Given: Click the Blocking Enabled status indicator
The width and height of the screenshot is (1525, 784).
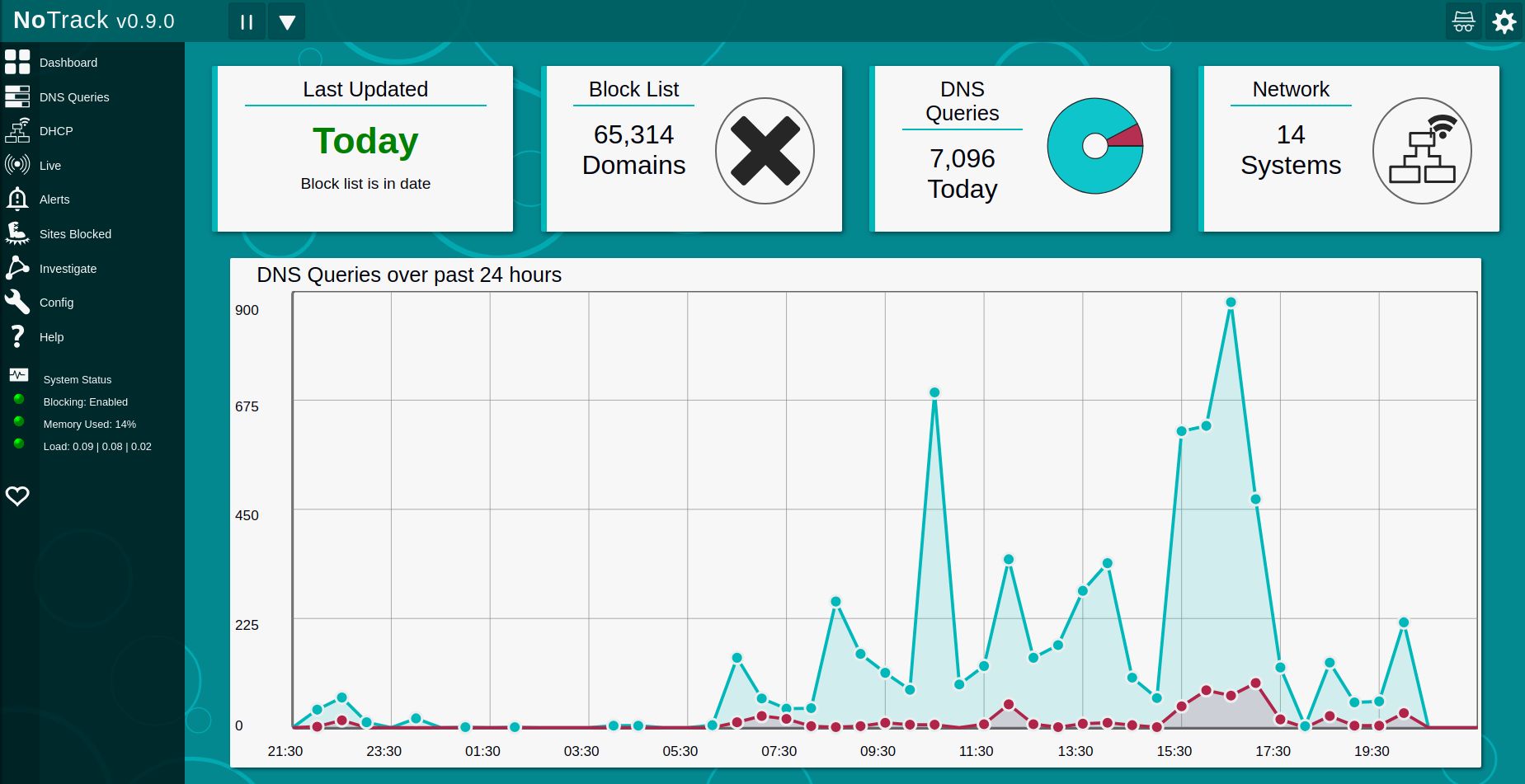Looking at the screenshot, I should pos(19,399).
